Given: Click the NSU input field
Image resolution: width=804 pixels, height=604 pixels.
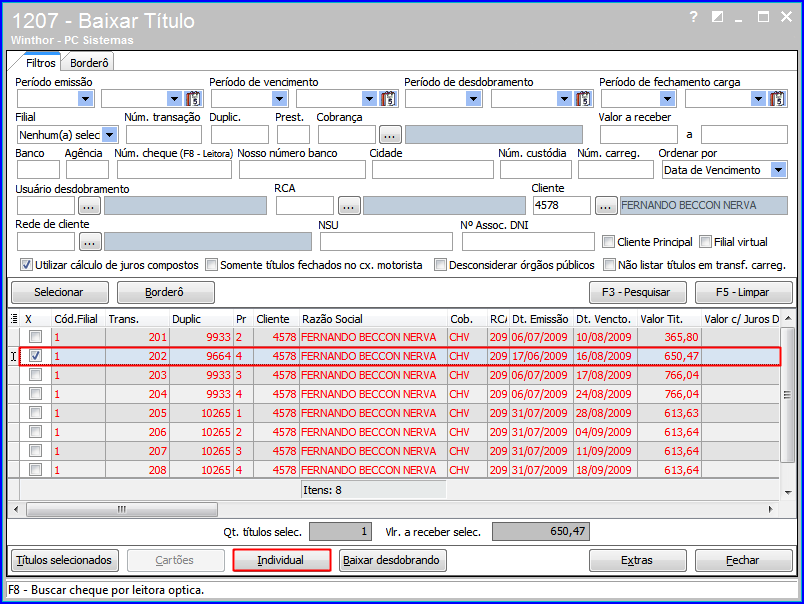Looking at the screenshot, I should (x=387, y=241).
